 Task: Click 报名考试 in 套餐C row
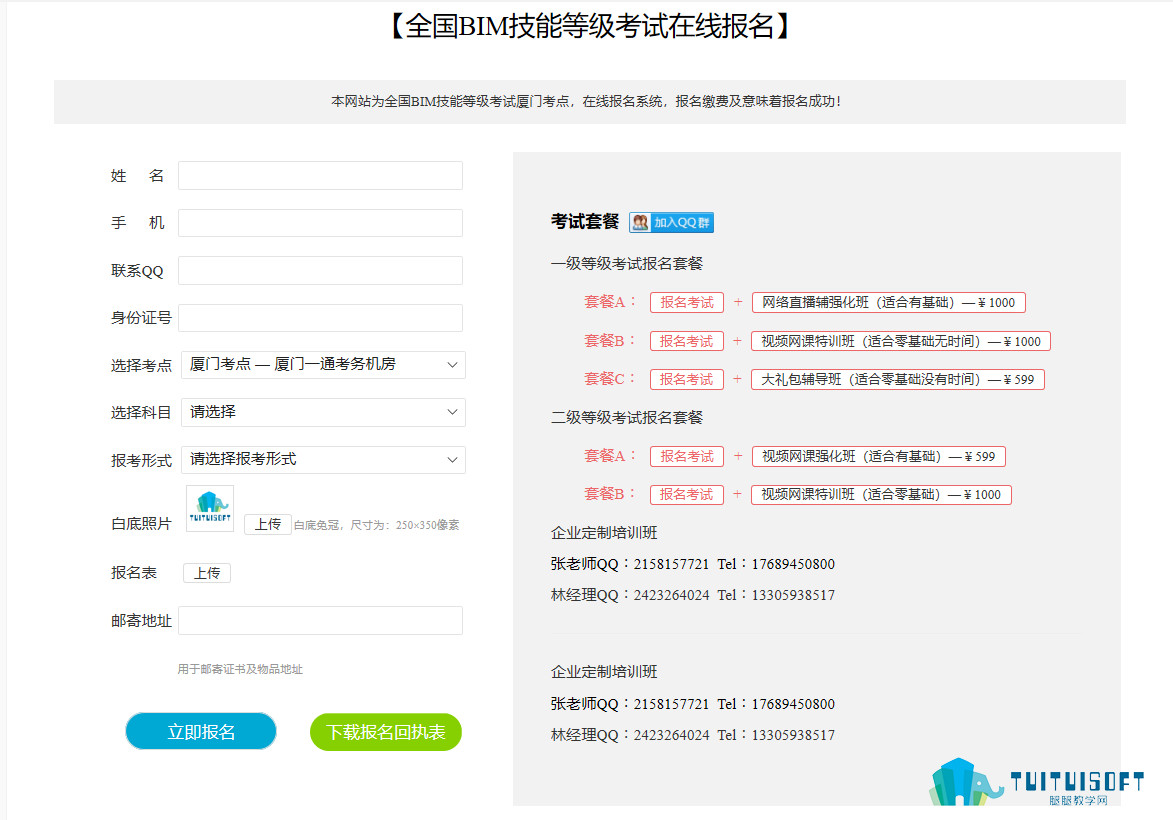pyautogui.click(x=687, y=379)
